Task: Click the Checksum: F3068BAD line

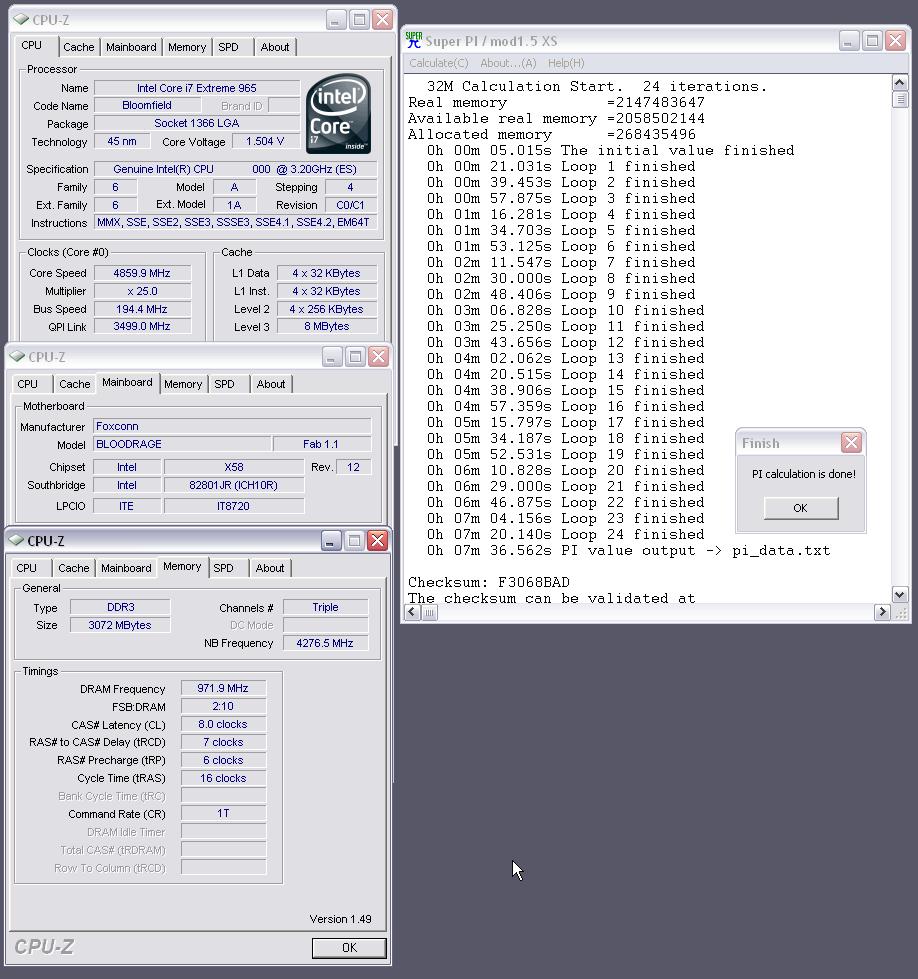Action: (488, 583)
